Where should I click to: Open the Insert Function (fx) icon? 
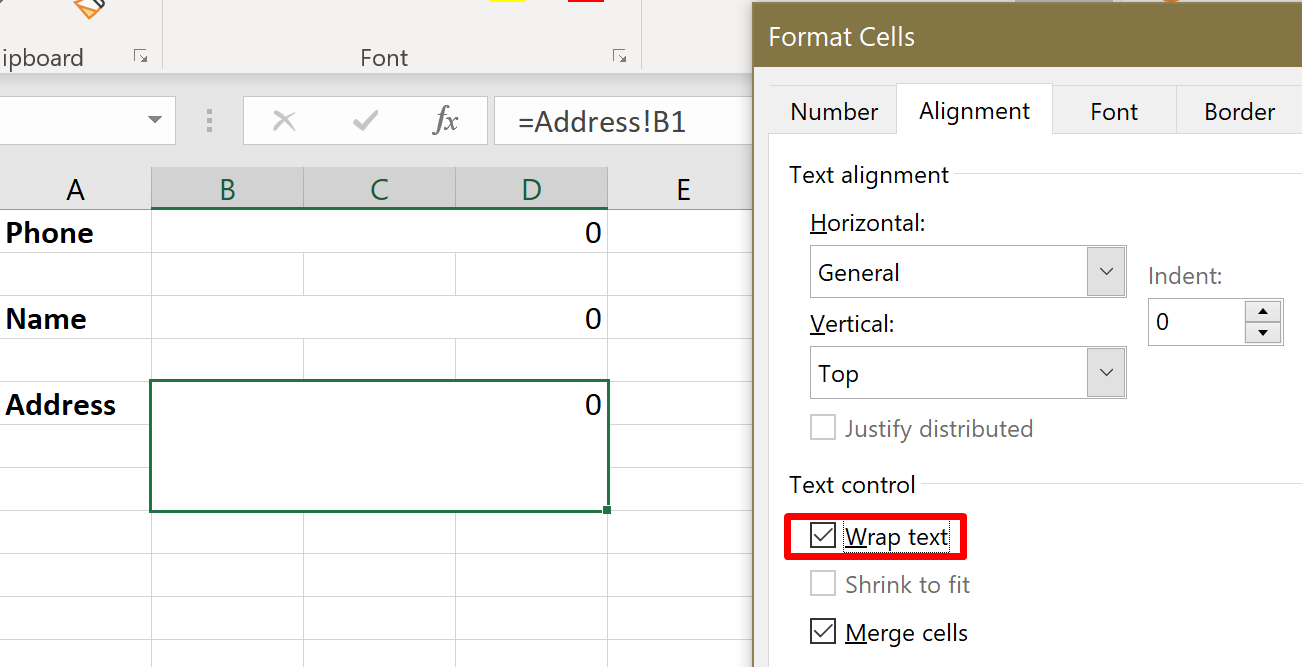pyautogui.click(x=446, y=121)
